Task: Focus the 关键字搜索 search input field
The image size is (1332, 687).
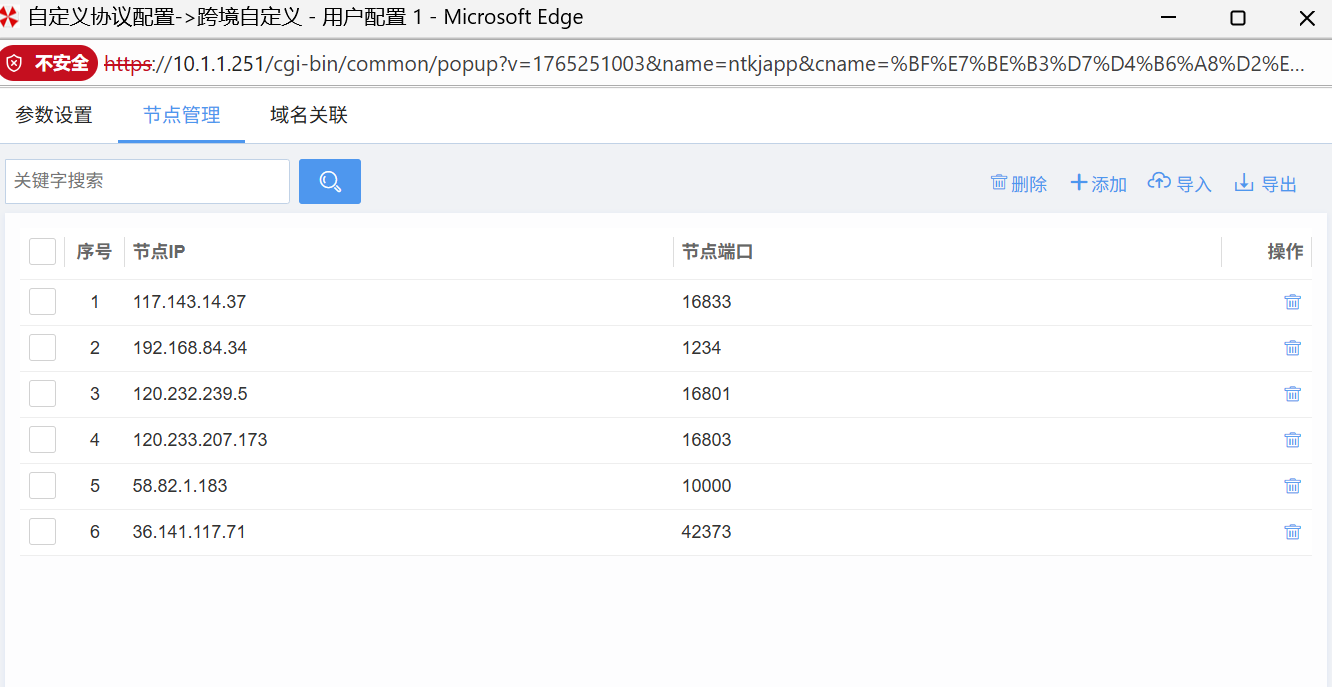Action: pyautogui.click(x=147, y=181)
